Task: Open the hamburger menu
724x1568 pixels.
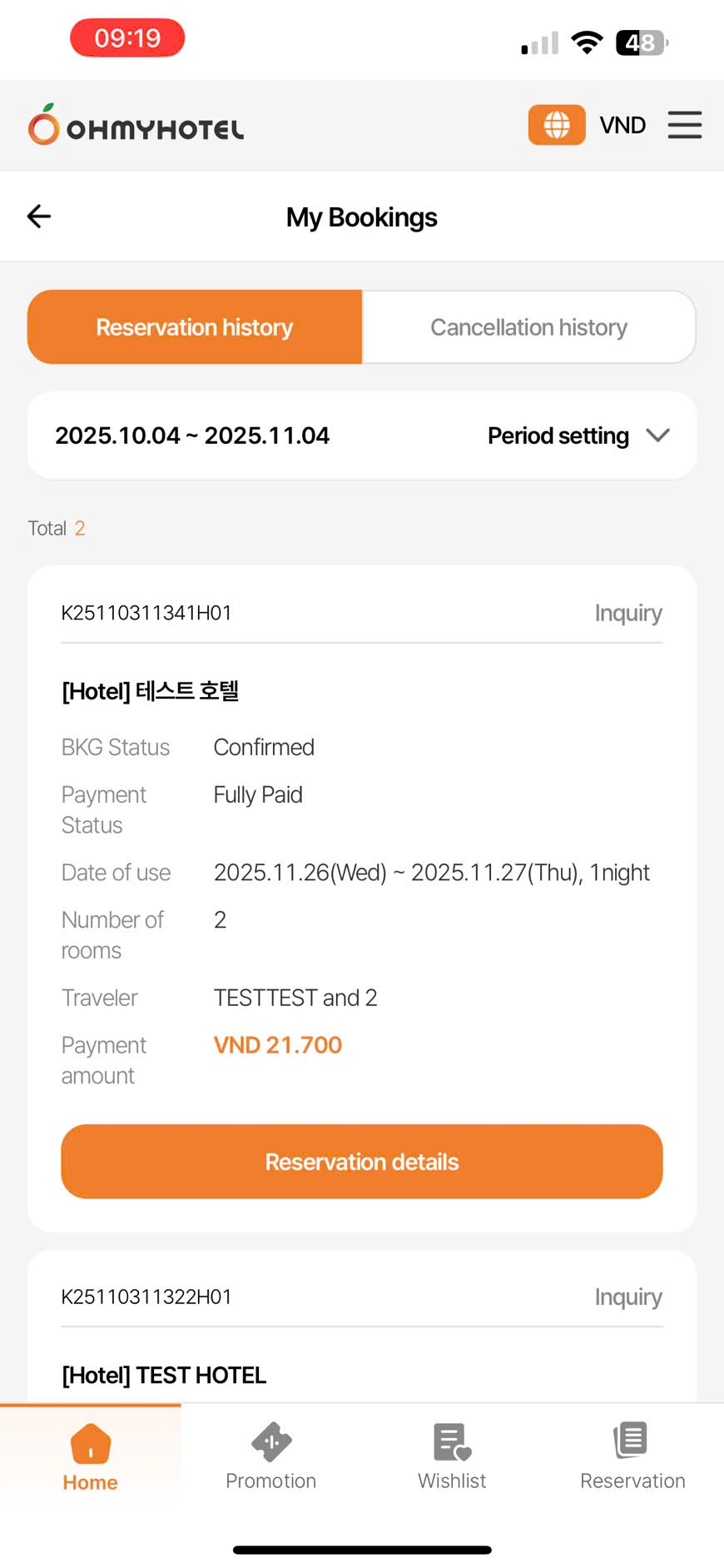Action: [x=685, y=125]
